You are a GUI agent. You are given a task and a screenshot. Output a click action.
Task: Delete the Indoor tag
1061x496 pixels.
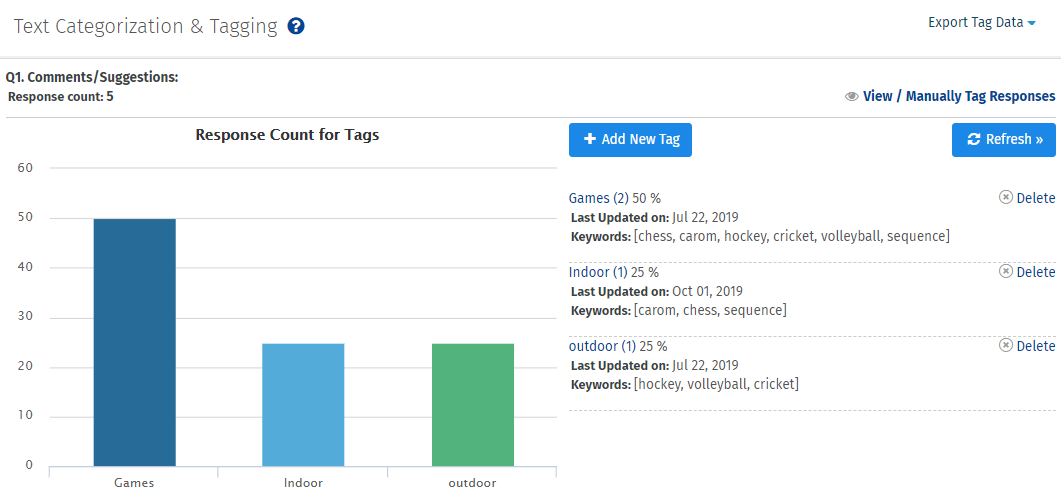click(1035, 272)
